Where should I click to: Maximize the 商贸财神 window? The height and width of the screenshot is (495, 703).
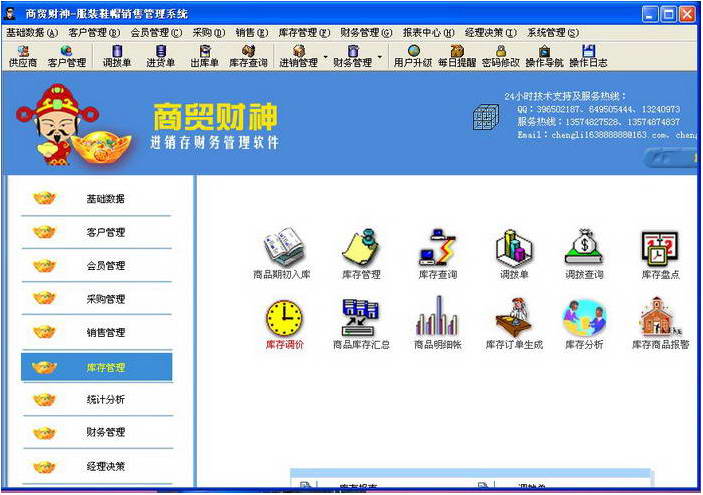668,14
